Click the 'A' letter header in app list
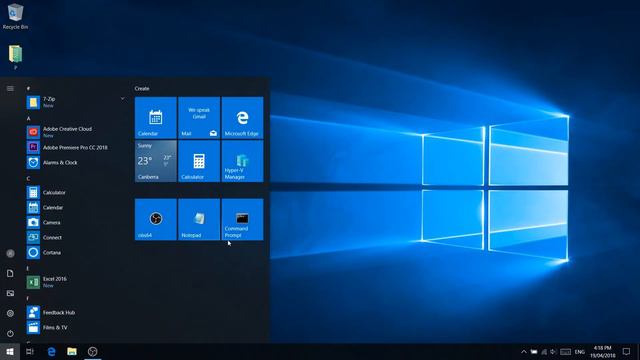This screenshot has width=640, height=360. [x=28, y=118]
